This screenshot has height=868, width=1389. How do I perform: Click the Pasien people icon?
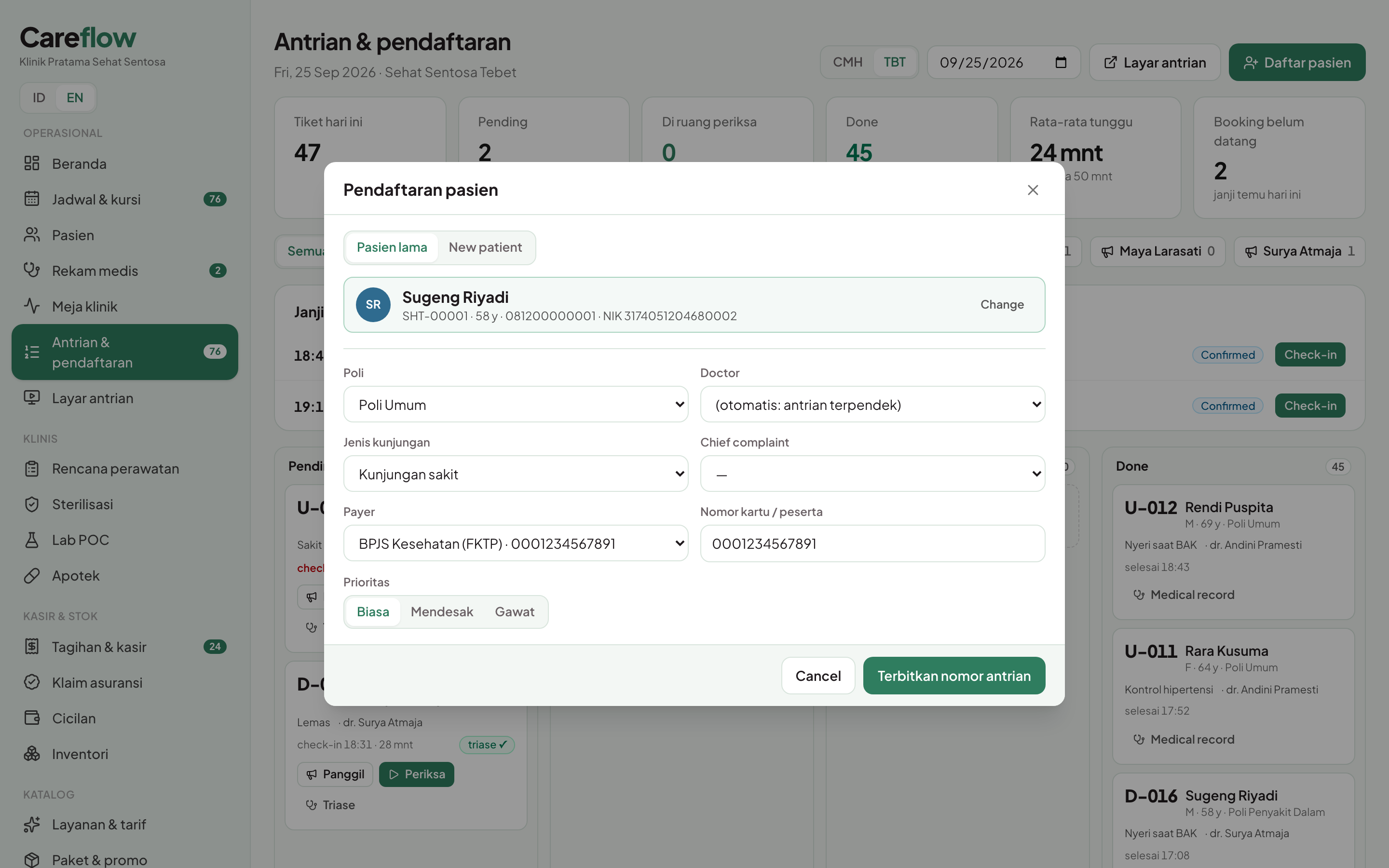pyautogui.click(x=31, y=235)
